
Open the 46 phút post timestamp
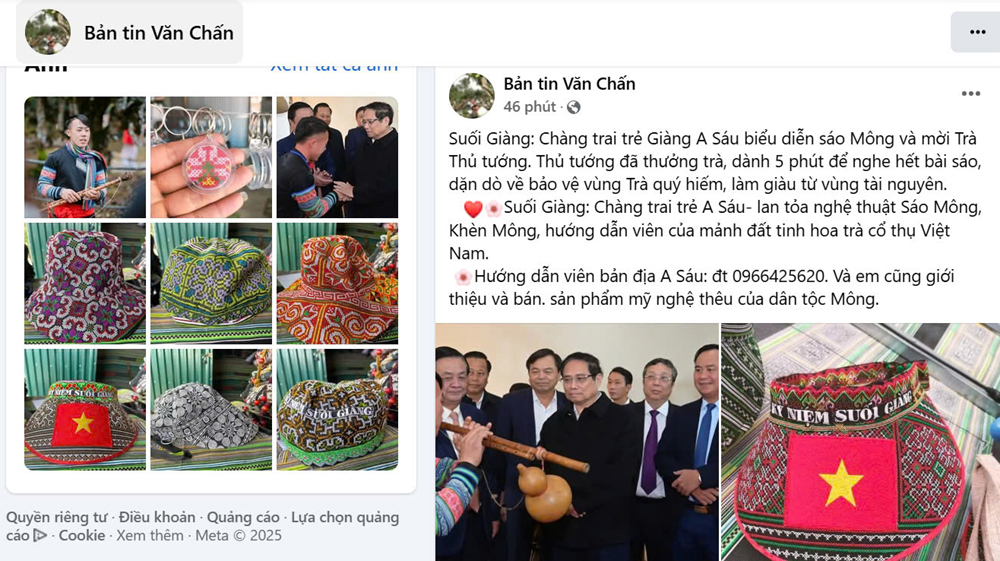click(x=529, y=106)
